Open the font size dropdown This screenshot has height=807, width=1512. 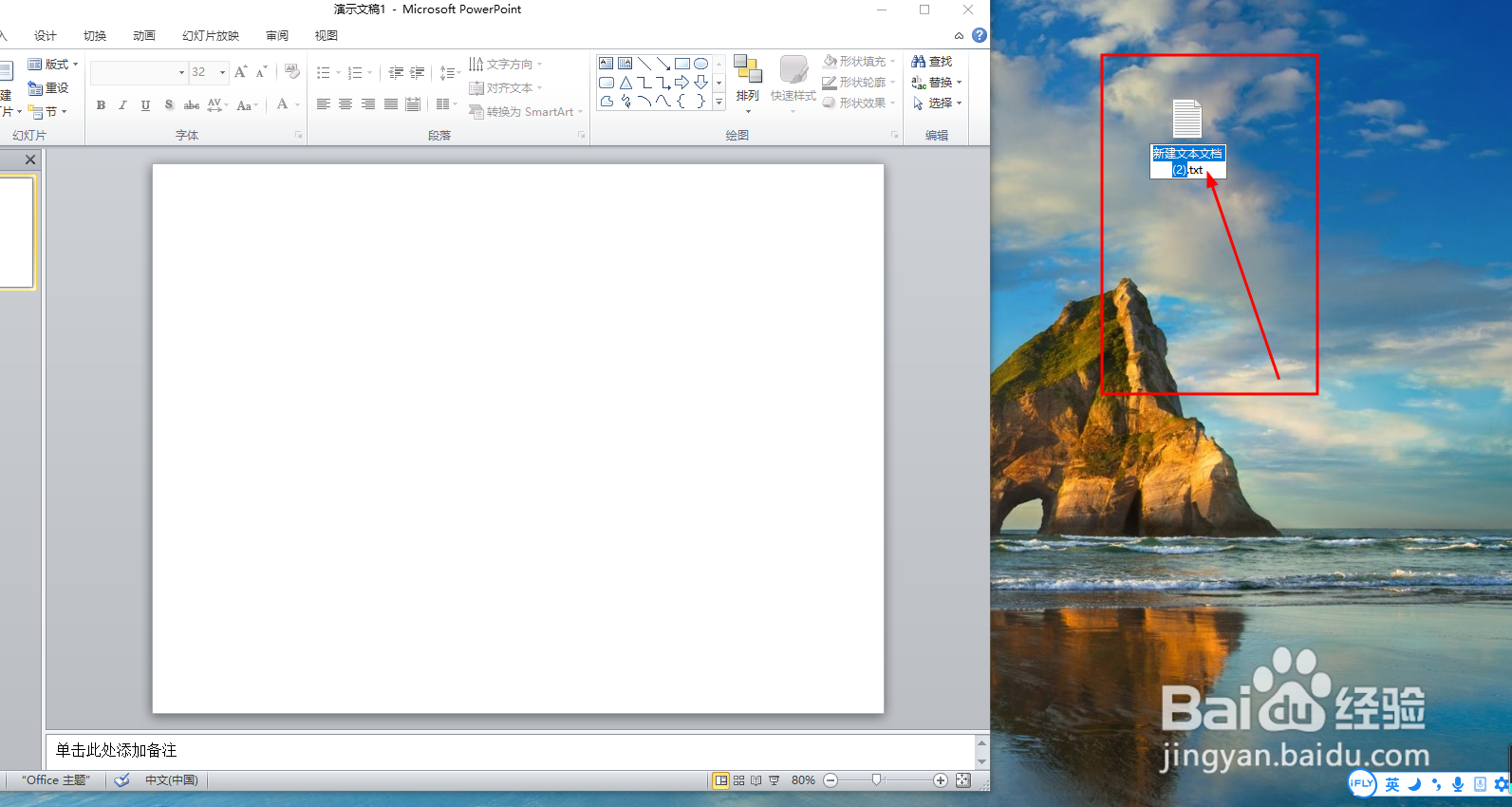click(222, 72)
